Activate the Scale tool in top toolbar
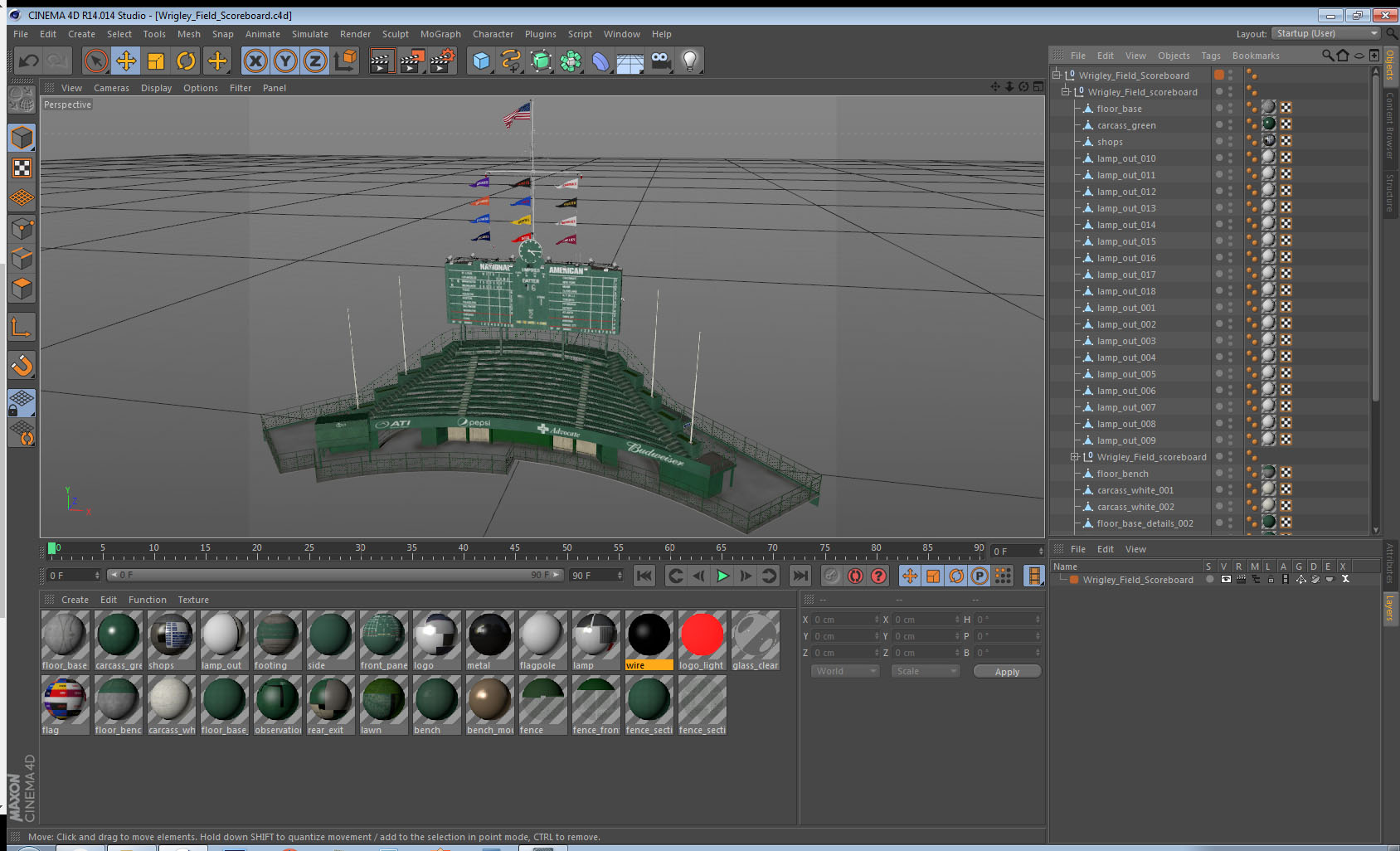 (156, 61)
